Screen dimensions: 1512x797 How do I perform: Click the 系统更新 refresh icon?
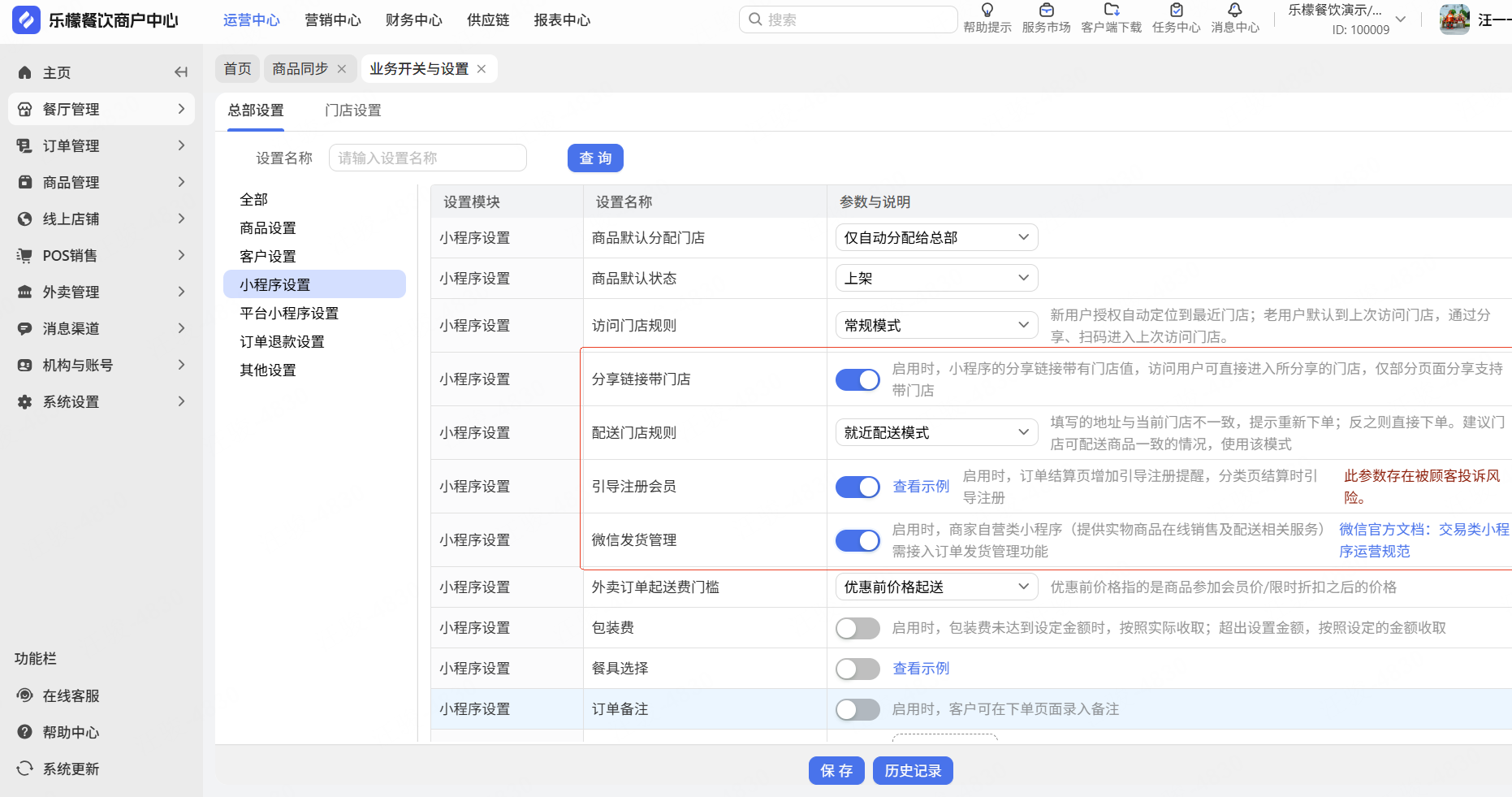click(25, 769)
